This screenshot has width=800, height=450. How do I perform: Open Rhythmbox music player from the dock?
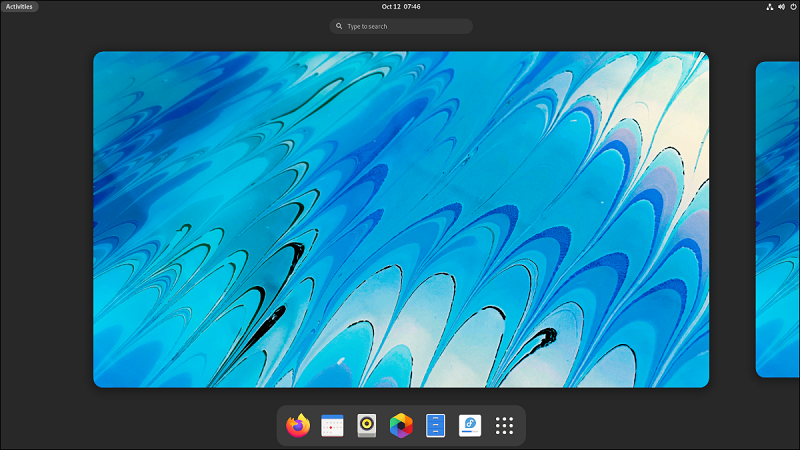coord(367,426)
